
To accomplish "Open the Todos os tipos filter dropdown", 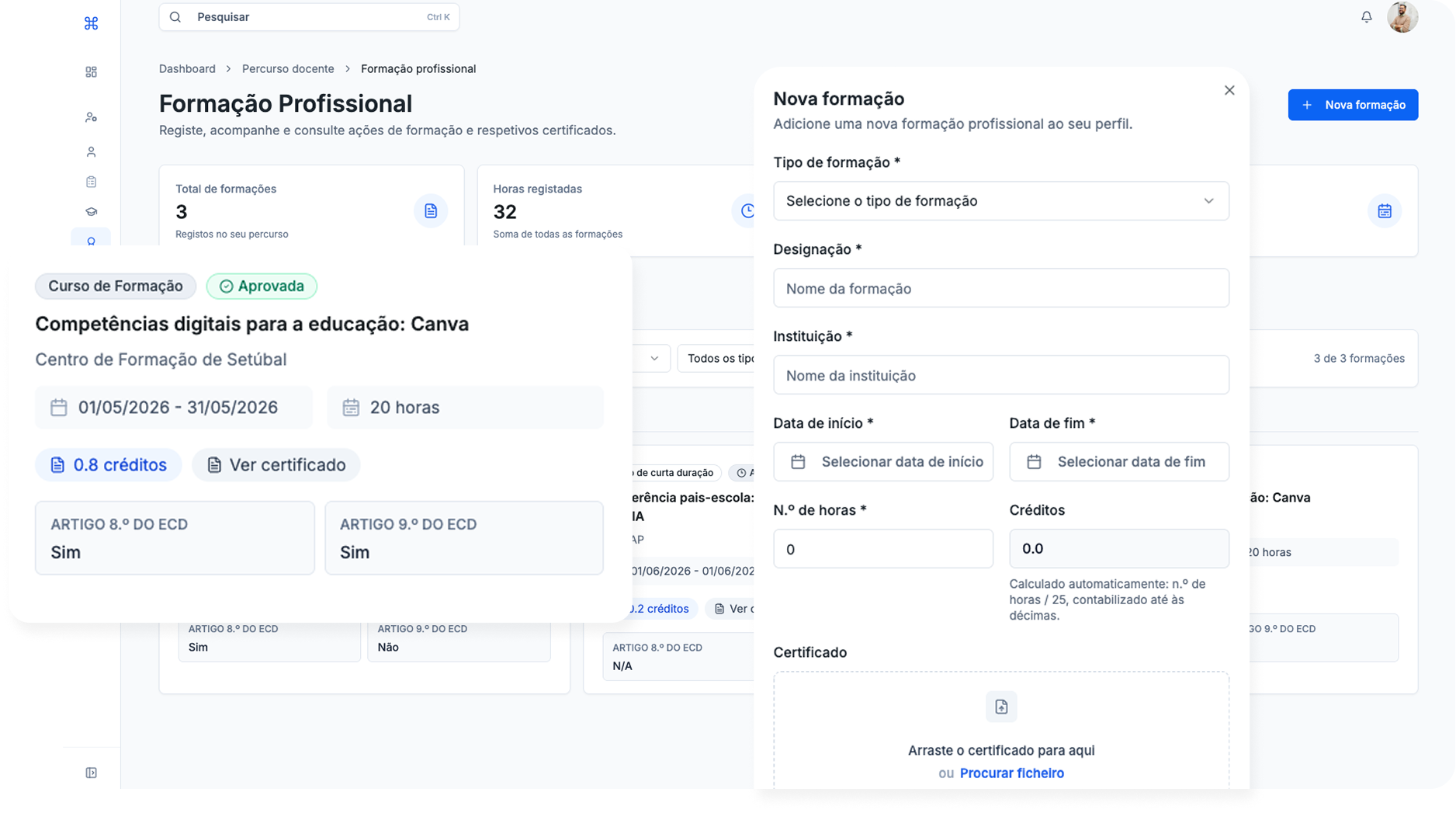I will (716, 359).
